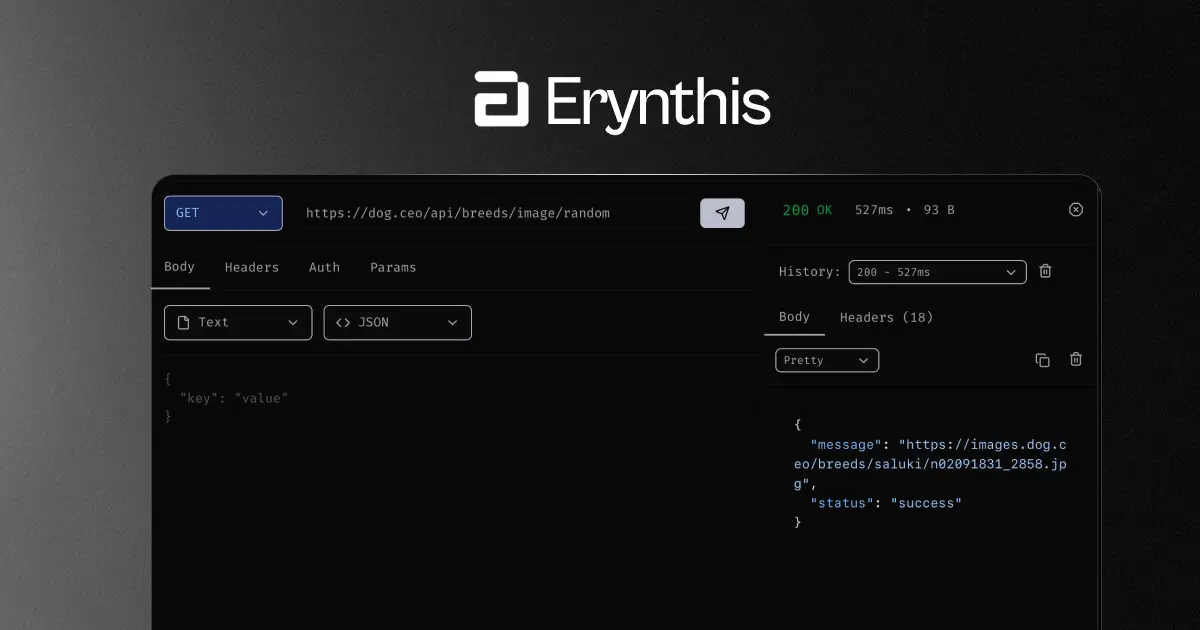1200x630 pixels.
Task: Open the Pretty view mode dropdown
Action: (x=827, y=360)
